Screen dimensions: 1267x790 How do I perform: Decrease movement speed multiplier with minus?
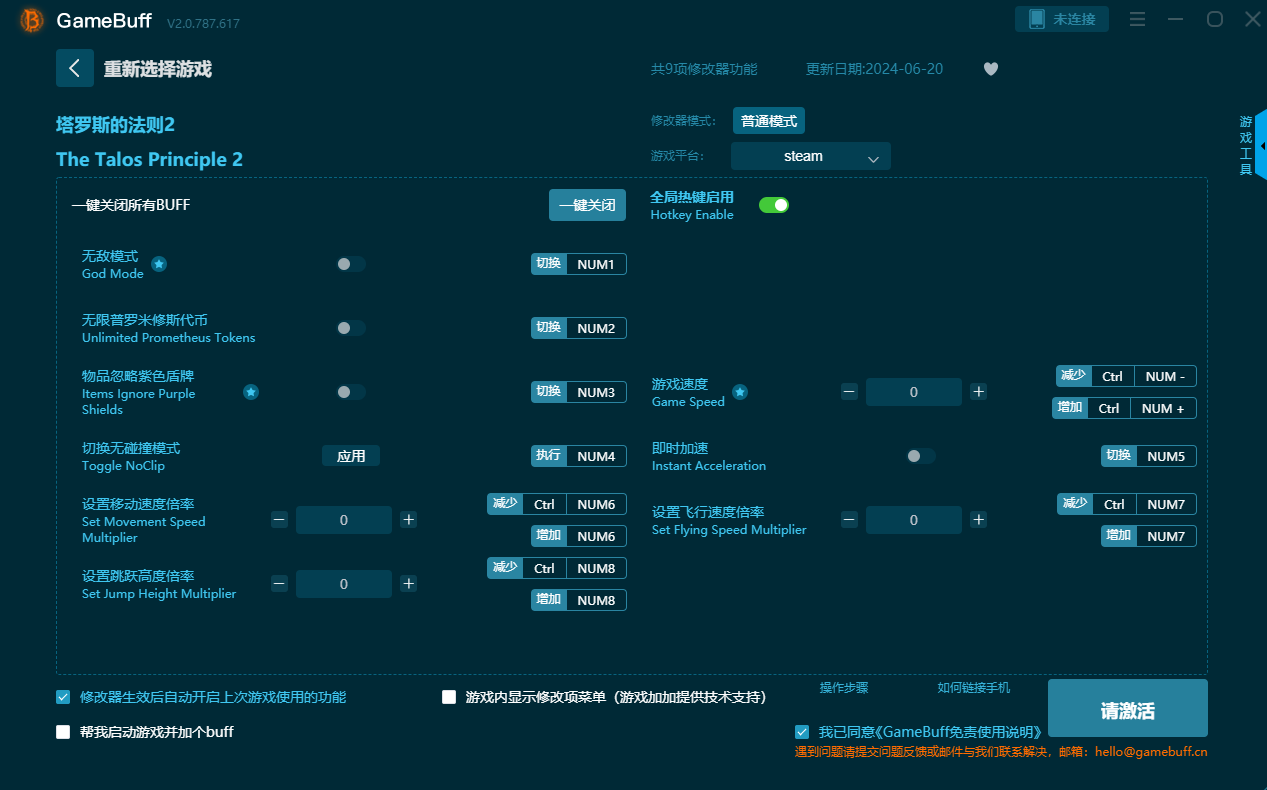[279, 520]
